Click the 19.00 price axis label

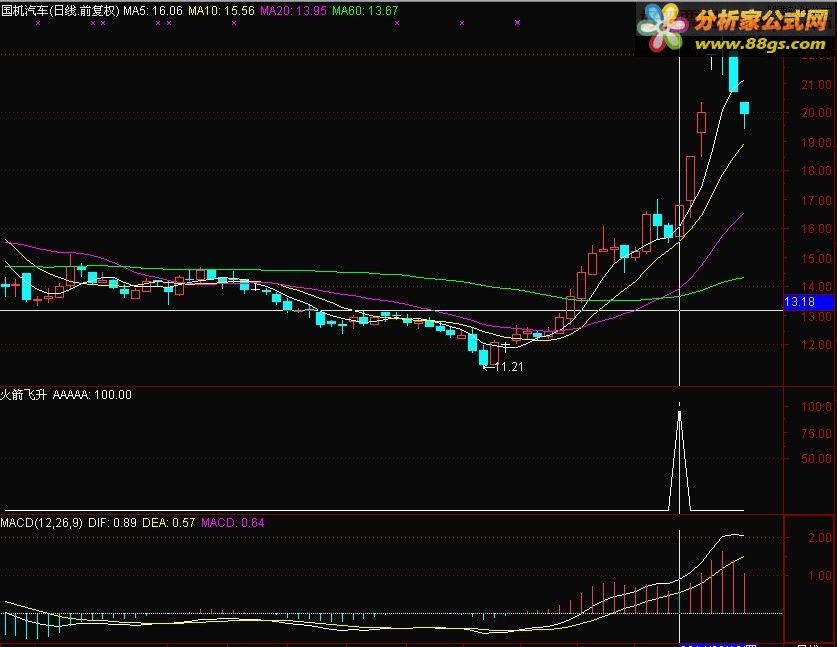pos(816,143)
